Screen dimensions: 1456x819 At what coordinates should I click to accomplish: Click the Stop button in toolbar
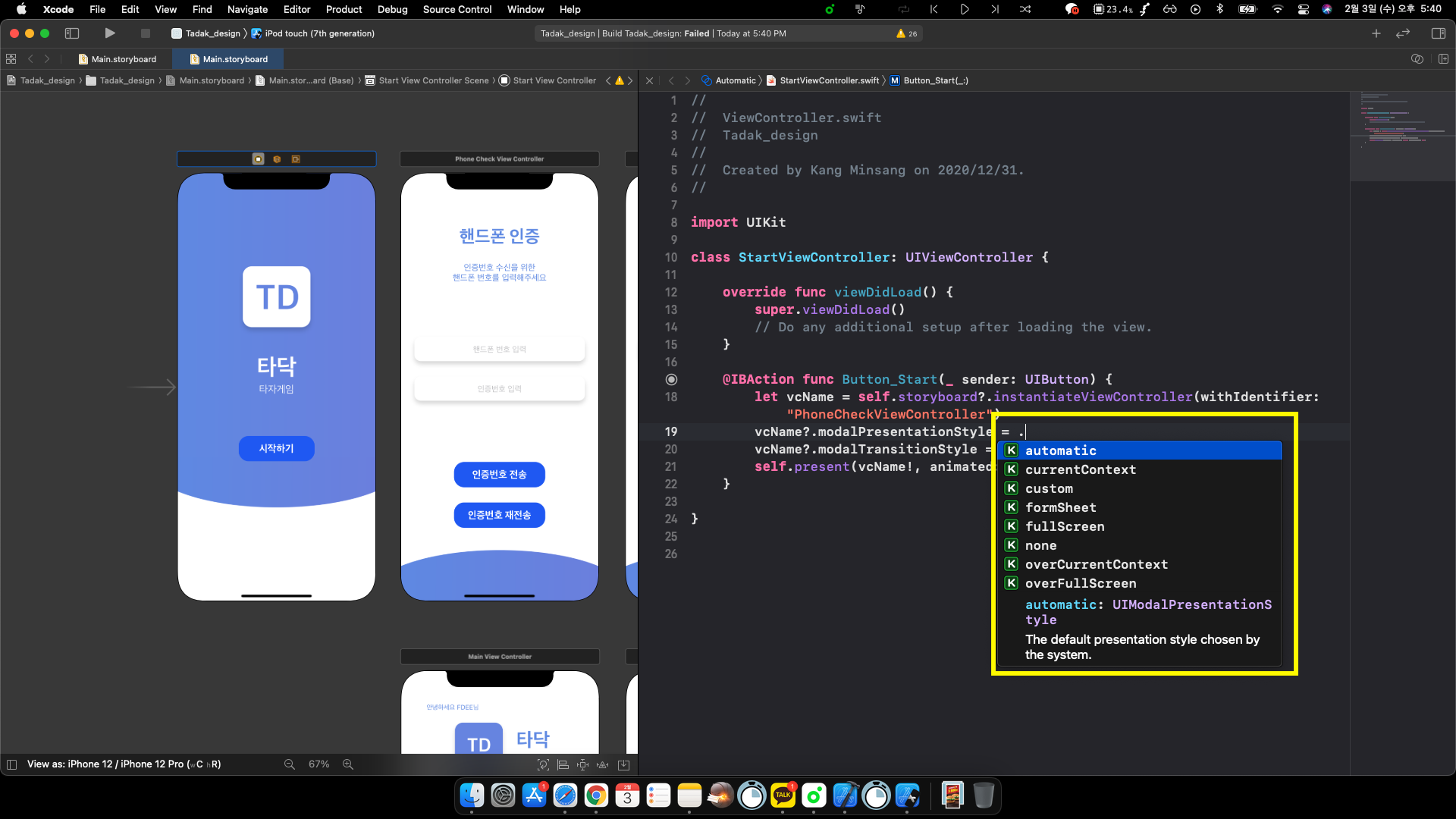146,33
